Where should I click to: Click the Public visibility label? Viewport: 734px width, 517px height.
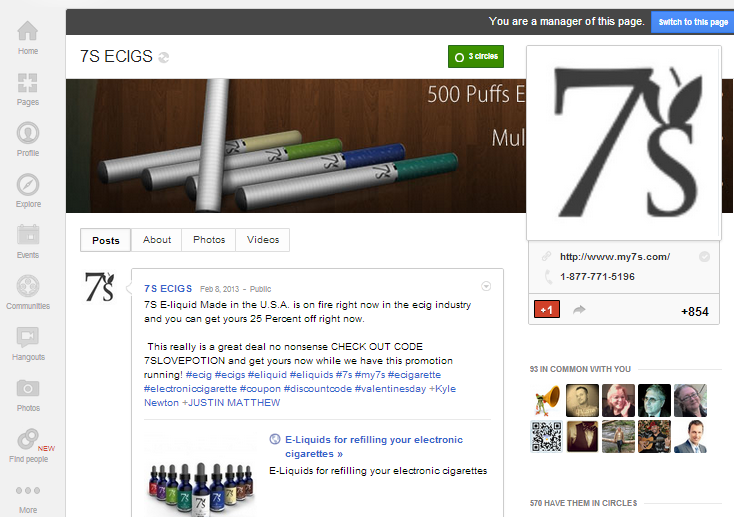(x=260, y=289)
